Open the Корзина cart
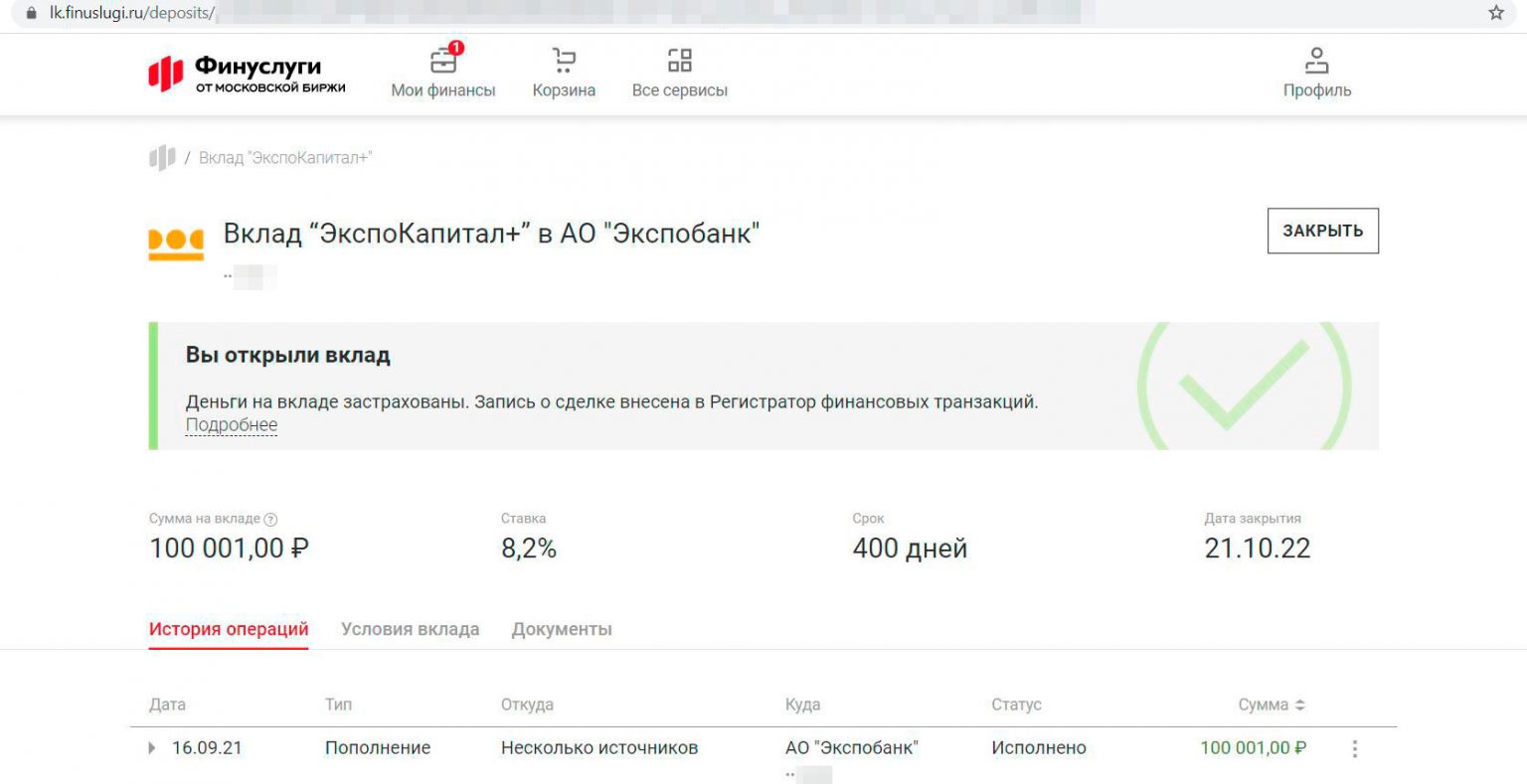1527x784 pixels. coord(564,73)
